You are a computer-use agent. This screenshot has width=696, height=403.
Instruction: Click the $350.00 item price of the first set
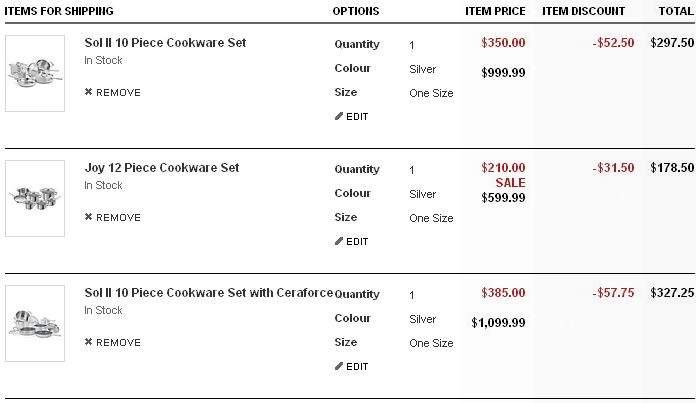point(503,44)
